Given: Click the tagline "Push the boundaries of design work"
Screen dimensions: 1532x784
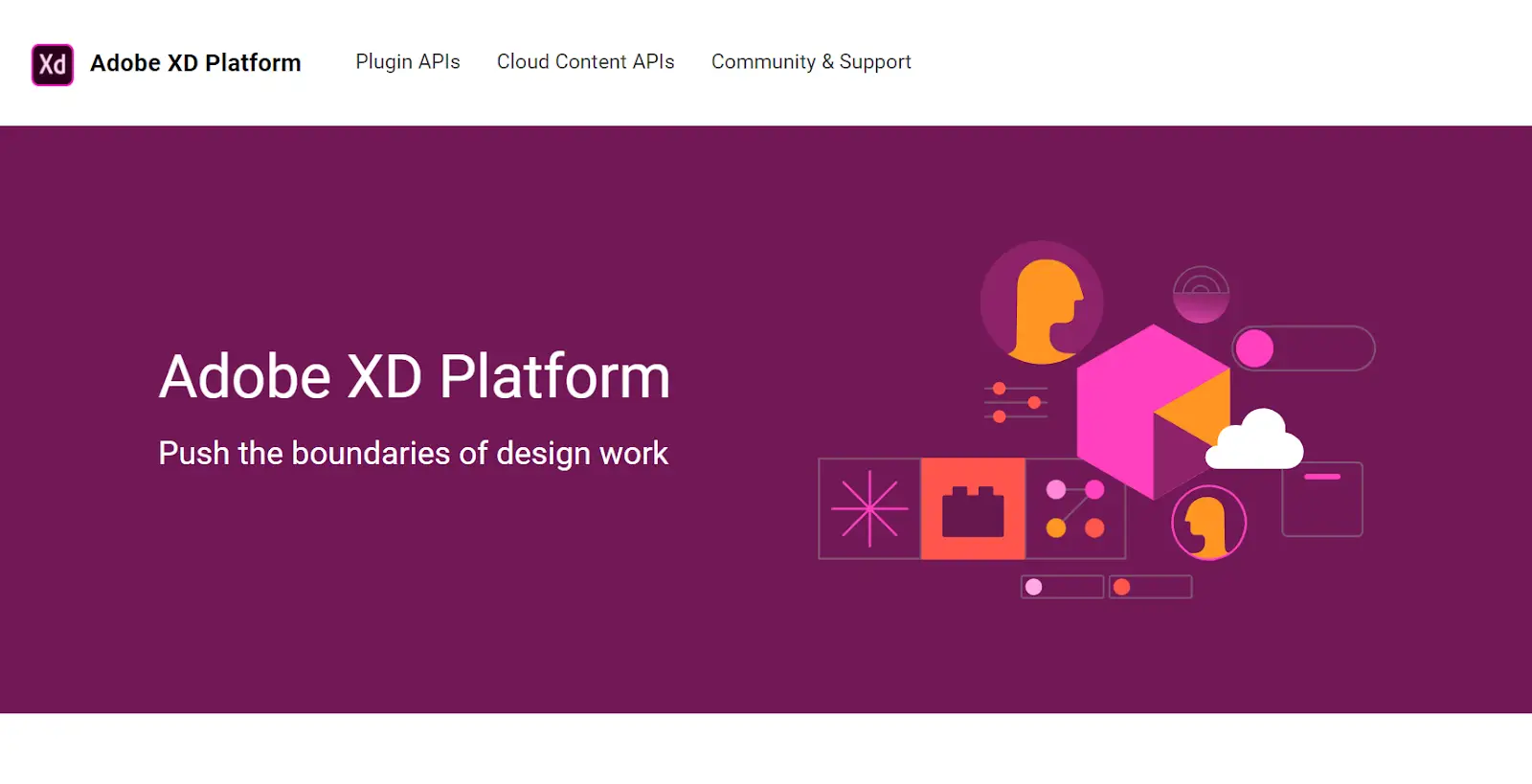Looking at the screenshot, I should tap(413, 453).
